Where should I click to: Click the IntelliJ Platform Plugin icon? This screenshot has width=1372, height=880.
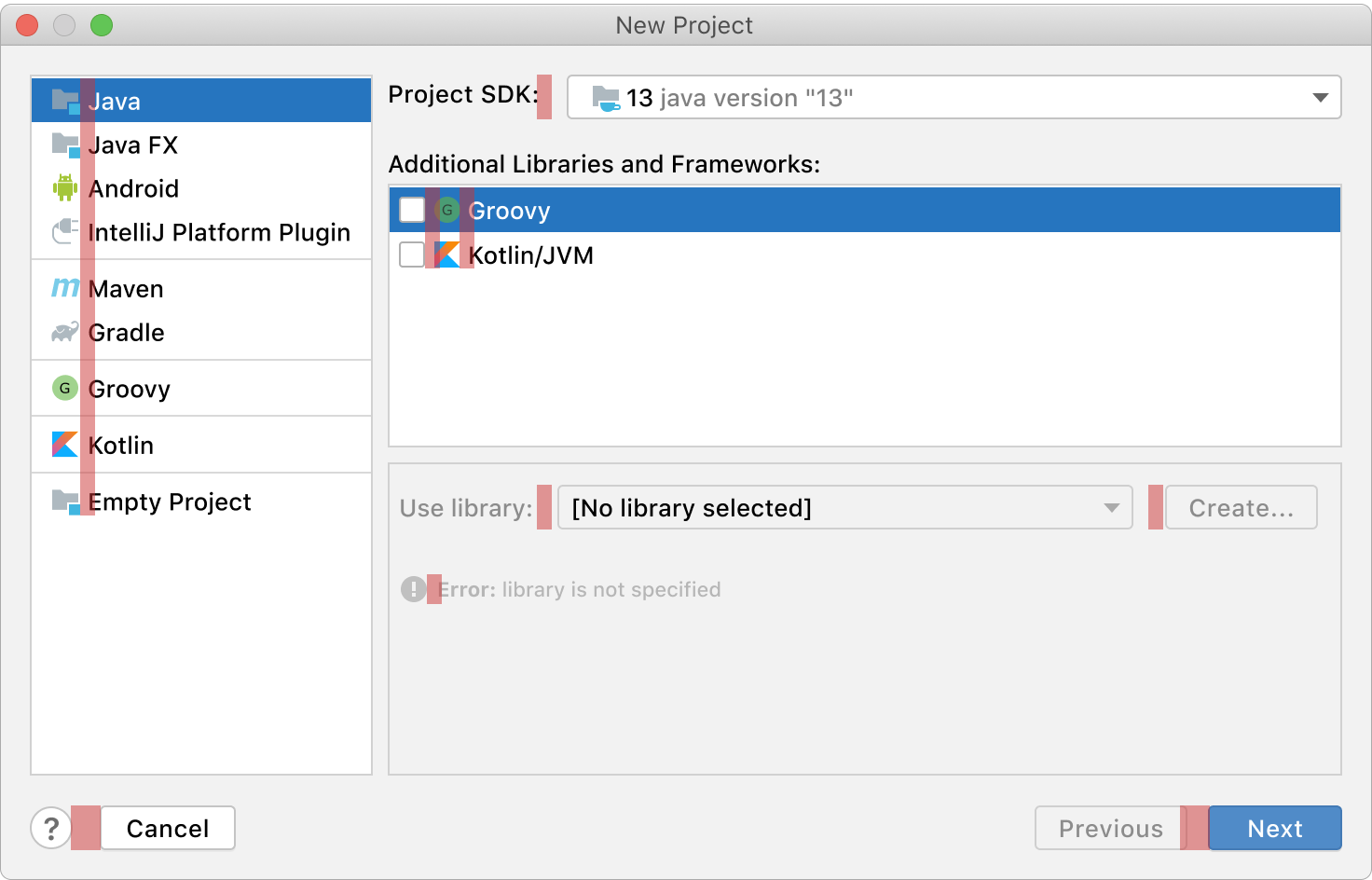(65, 231)
